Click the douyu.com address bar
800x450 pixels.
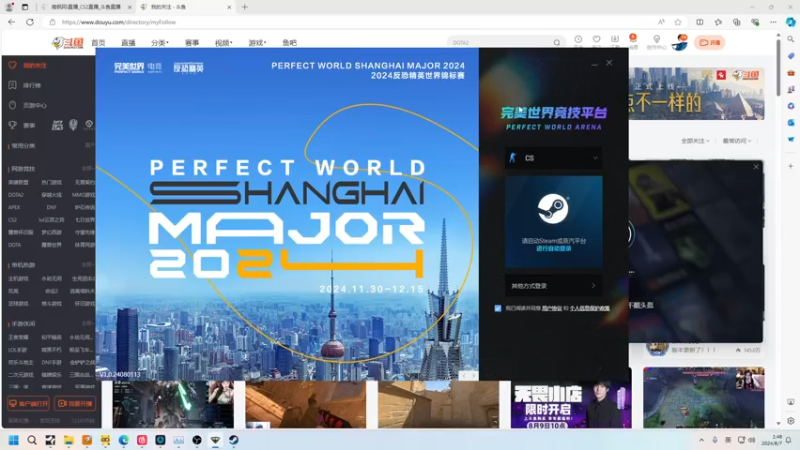click(x=352, y=22)
